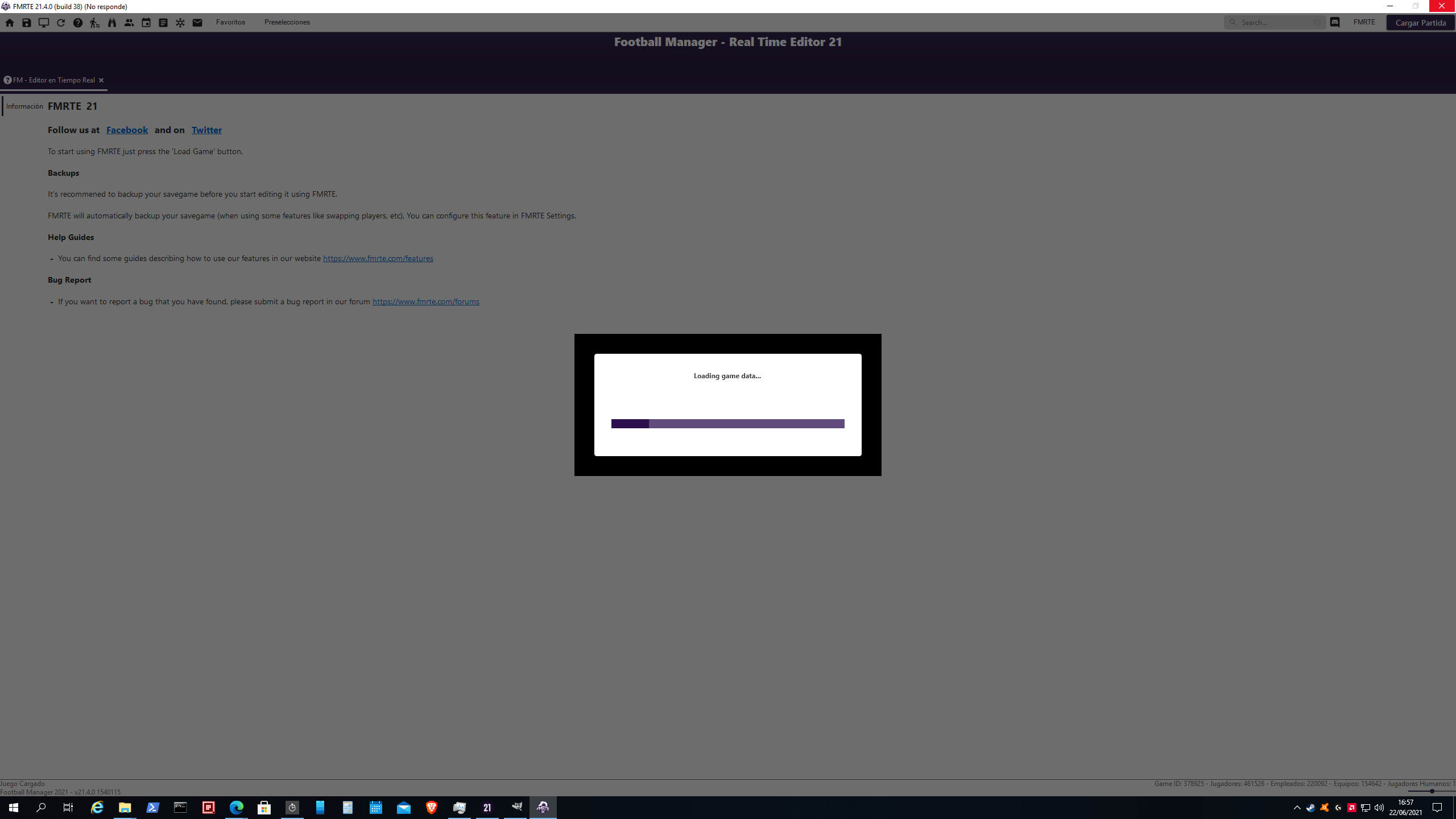Adjust the zoom slider at bottom right
The height and width of the screenshot is (819, 1456).
(x=1431, y=791)
